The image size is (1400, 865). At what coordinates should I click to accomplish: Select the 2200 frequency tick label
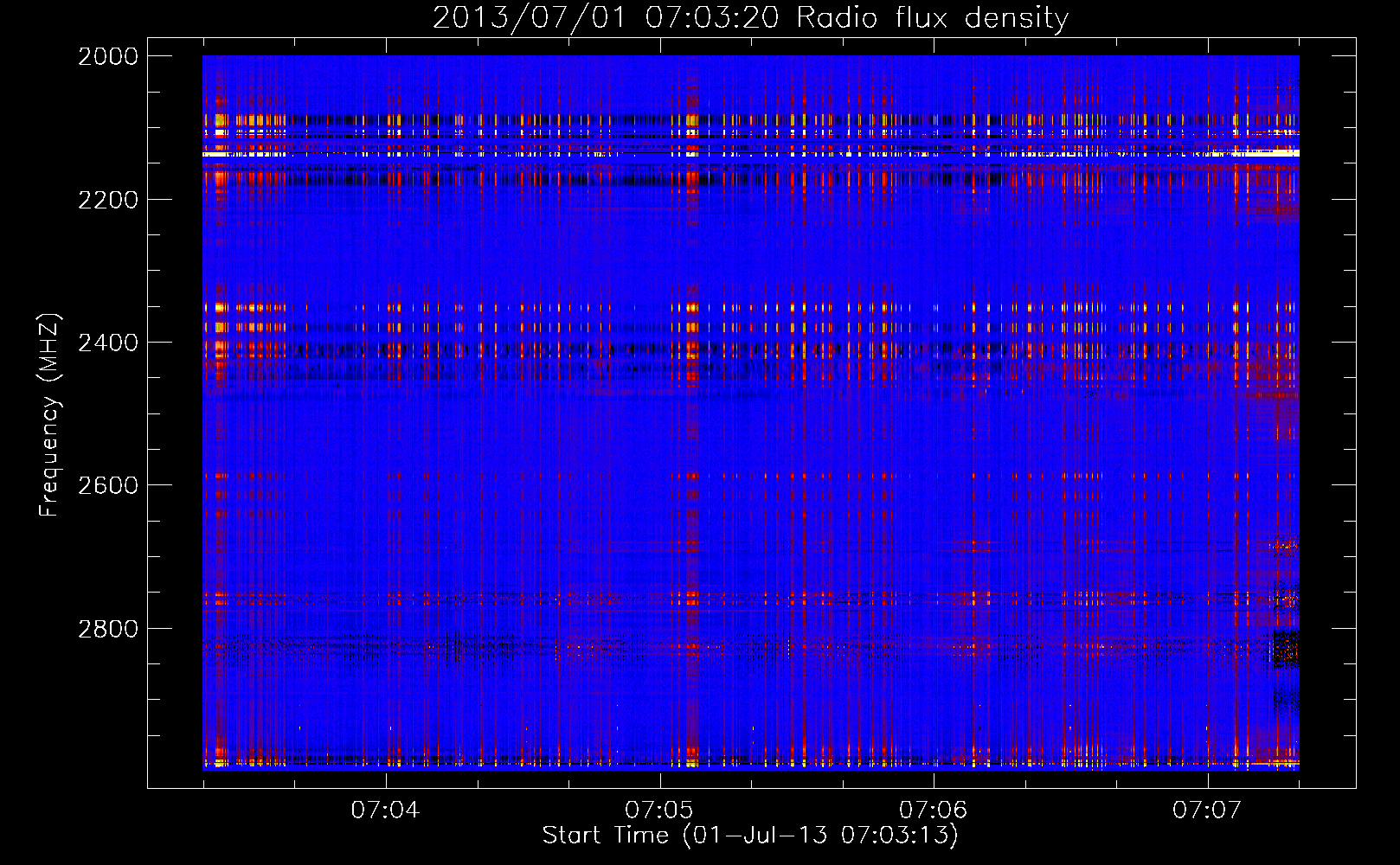pyautogui.click(x=108, y=200)
